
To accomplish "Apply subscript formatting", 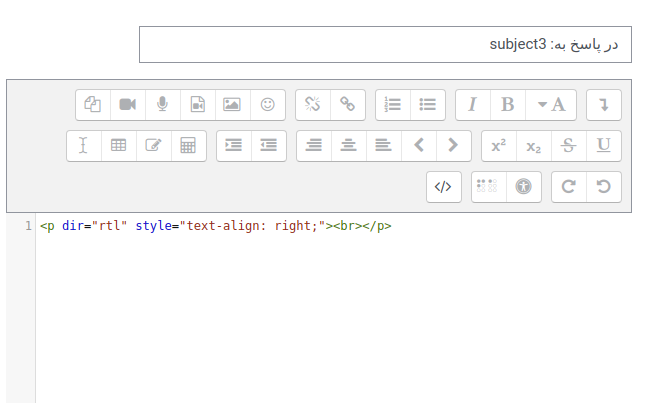I will 534,146.
